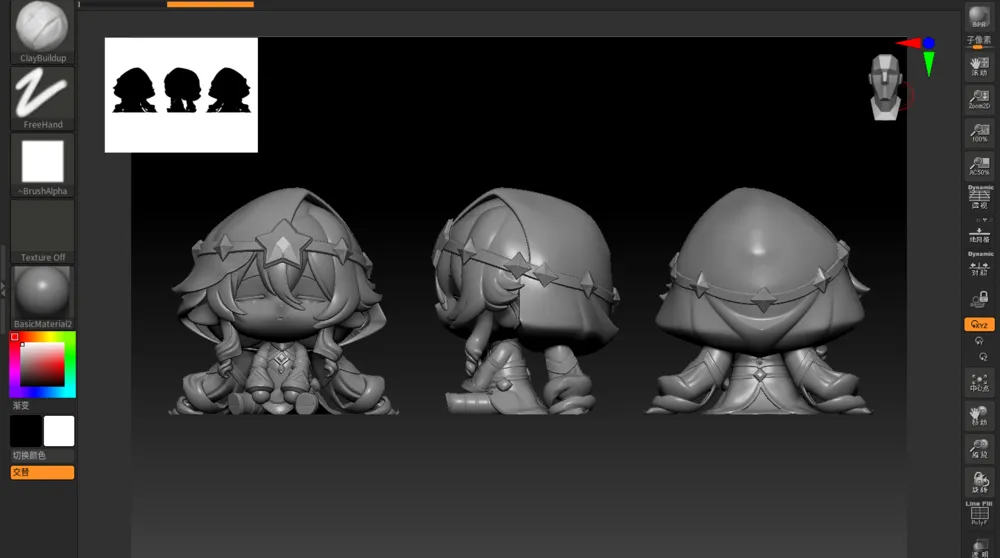
Task: Click the blue Z axis dot
Action: 929,43
